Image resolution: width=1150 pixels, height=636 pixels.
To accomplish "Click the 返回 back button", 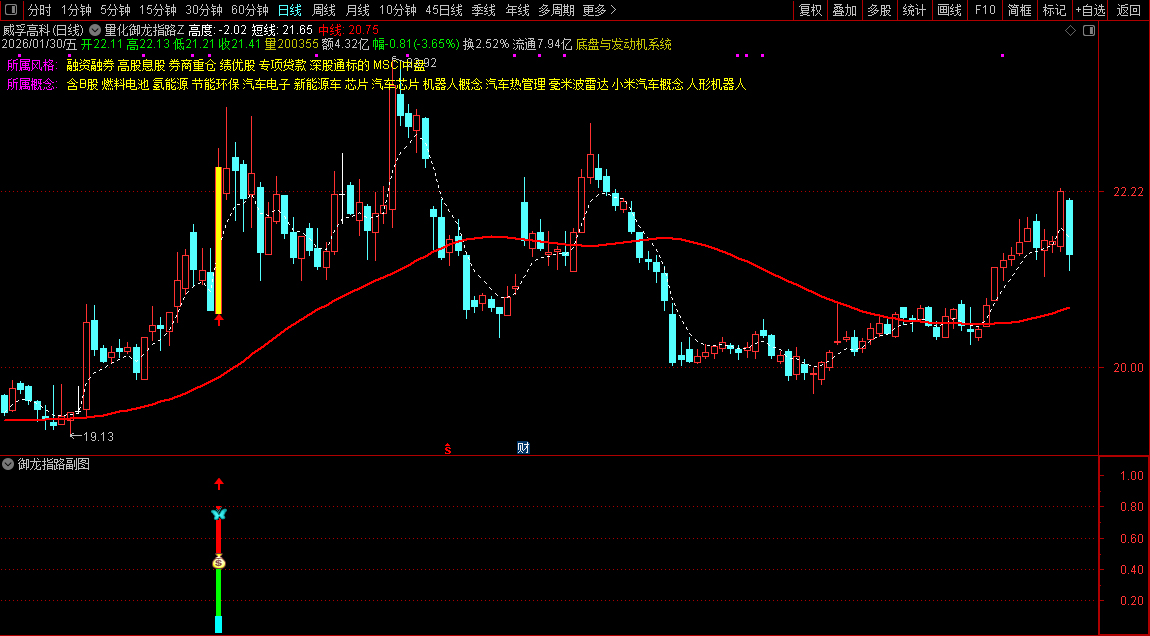I will coord(1129,10).
